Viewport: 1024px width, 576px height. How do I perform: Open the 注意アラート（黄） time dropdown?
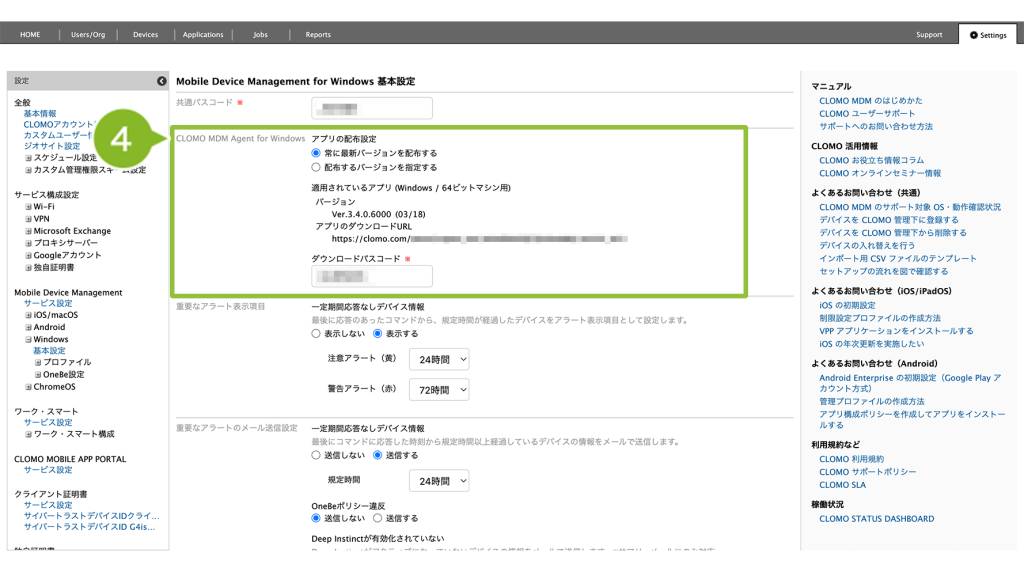point(439,359)
